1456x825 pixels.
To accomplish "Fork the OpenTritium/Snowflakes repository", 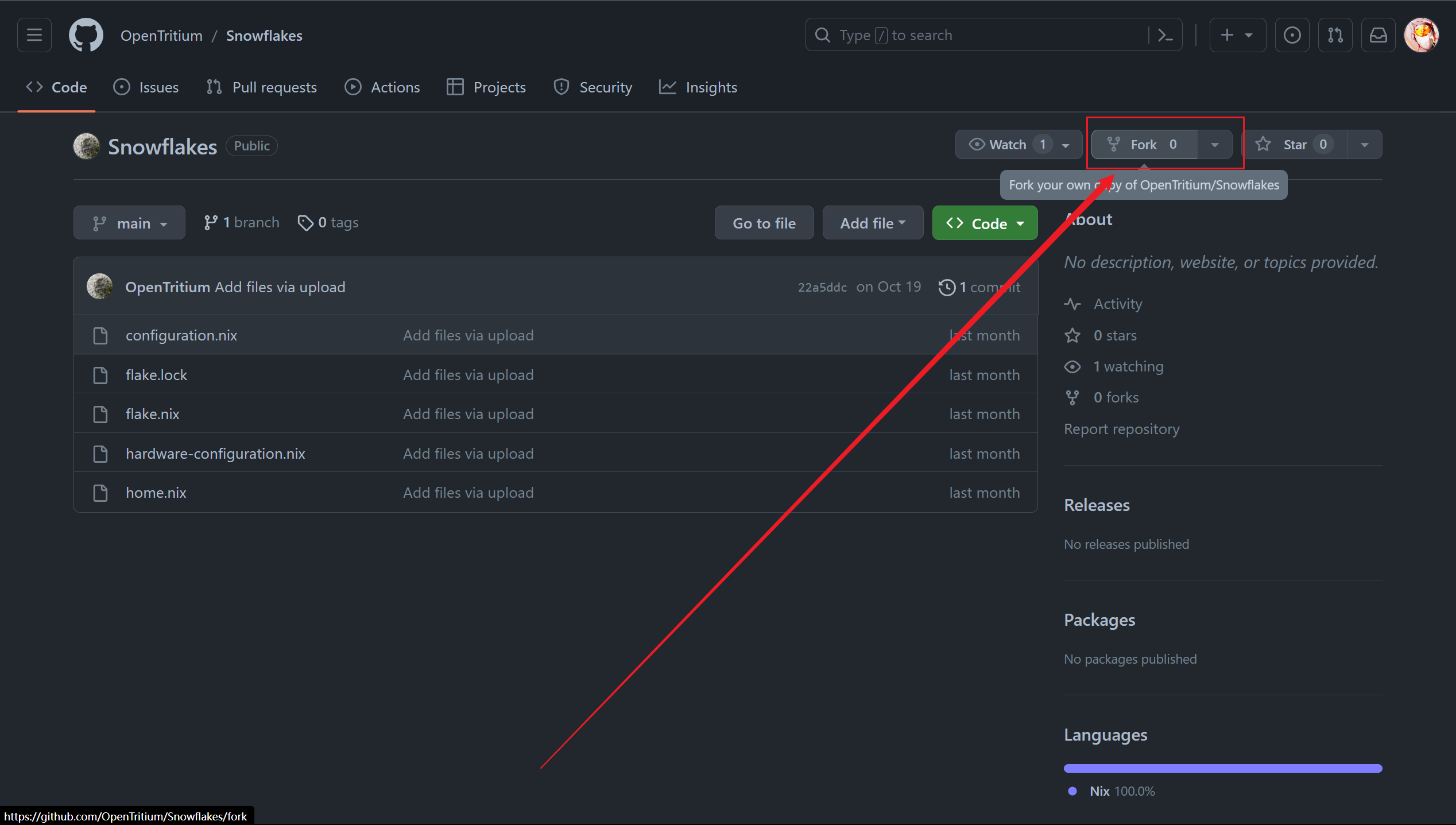I will pos(1144,145).
